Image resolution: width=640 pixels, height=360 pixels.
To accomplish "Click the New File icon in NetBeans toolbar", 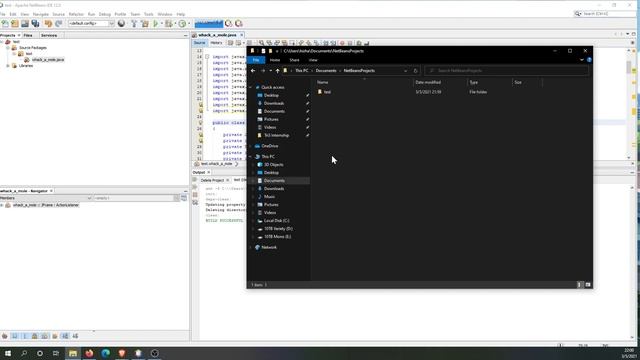I will pyautogui.click(x=5, y=24).
